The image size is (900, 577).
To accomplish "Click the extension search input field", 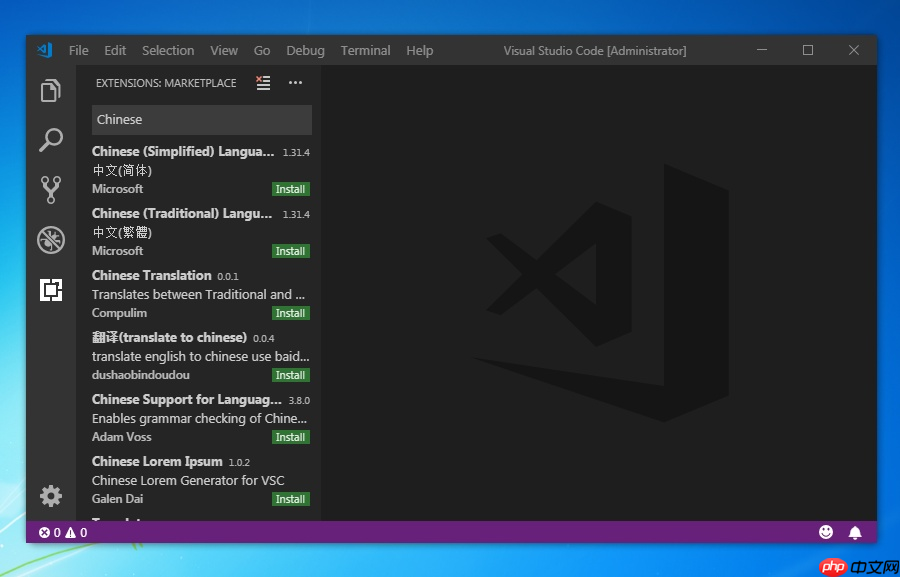I will point(201,119).
